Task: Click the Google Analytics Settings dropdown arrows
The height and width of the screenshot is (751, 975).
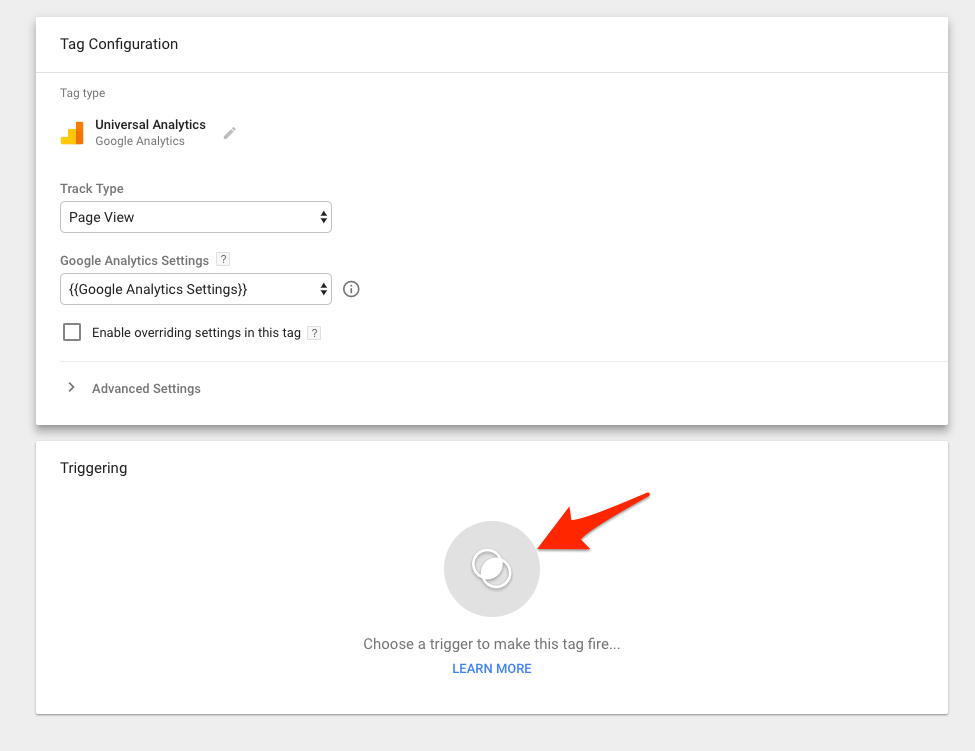Action: [x=322, y=289]
